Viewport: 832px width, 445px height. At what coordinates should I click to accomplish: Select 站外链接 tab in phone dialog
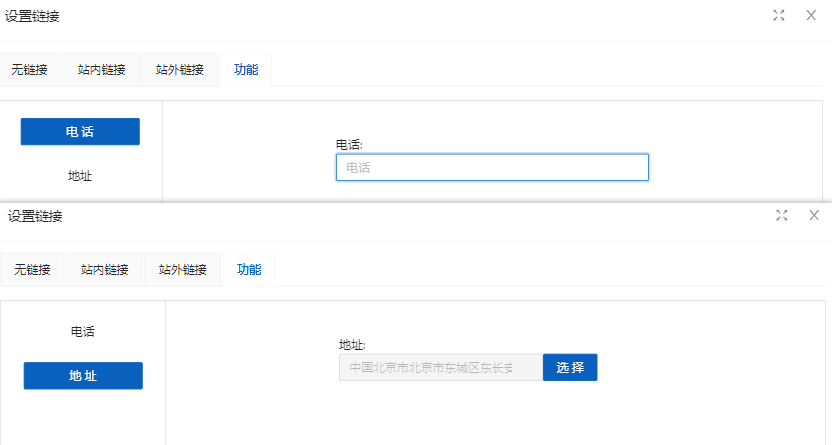tap(179, 70)
